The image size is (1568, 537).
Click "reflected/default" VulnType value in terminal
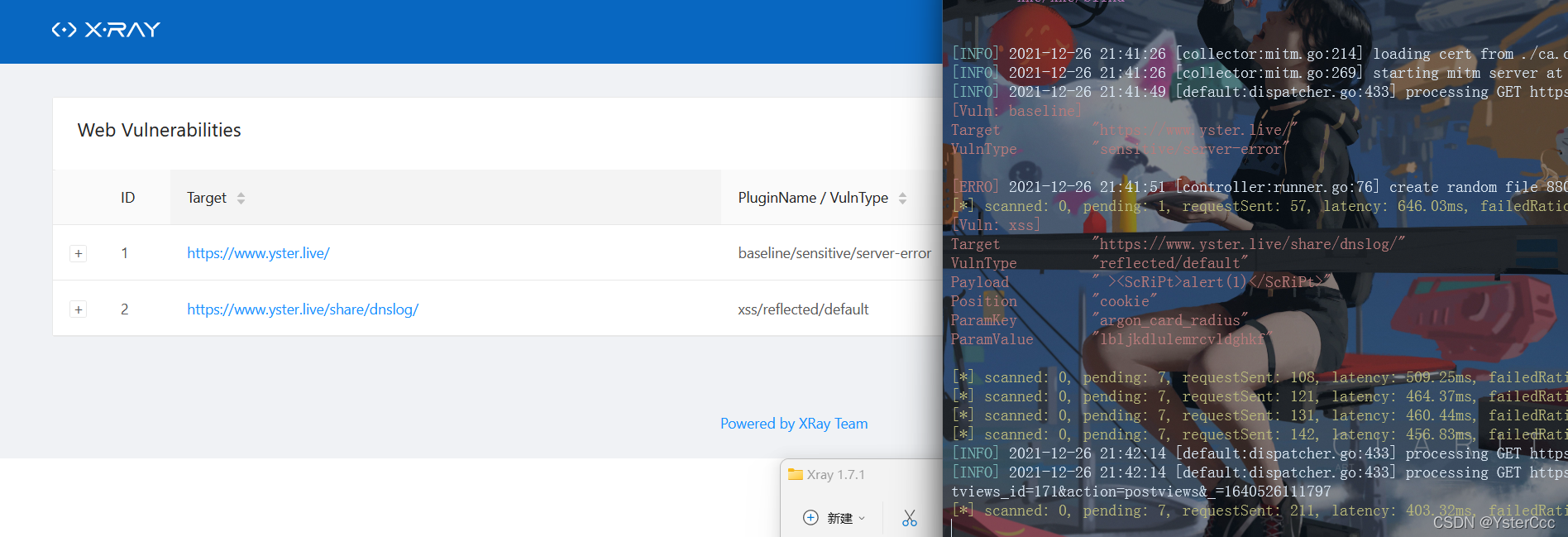coord(1170,263)
